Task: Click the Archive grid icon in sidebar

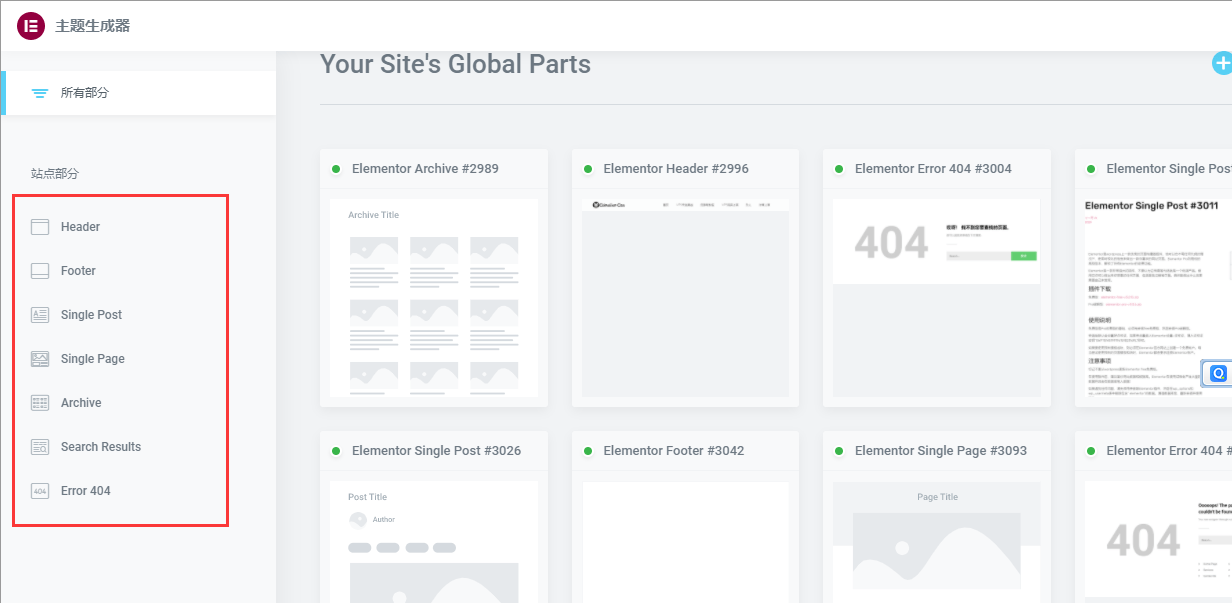Action: (40, 403)
